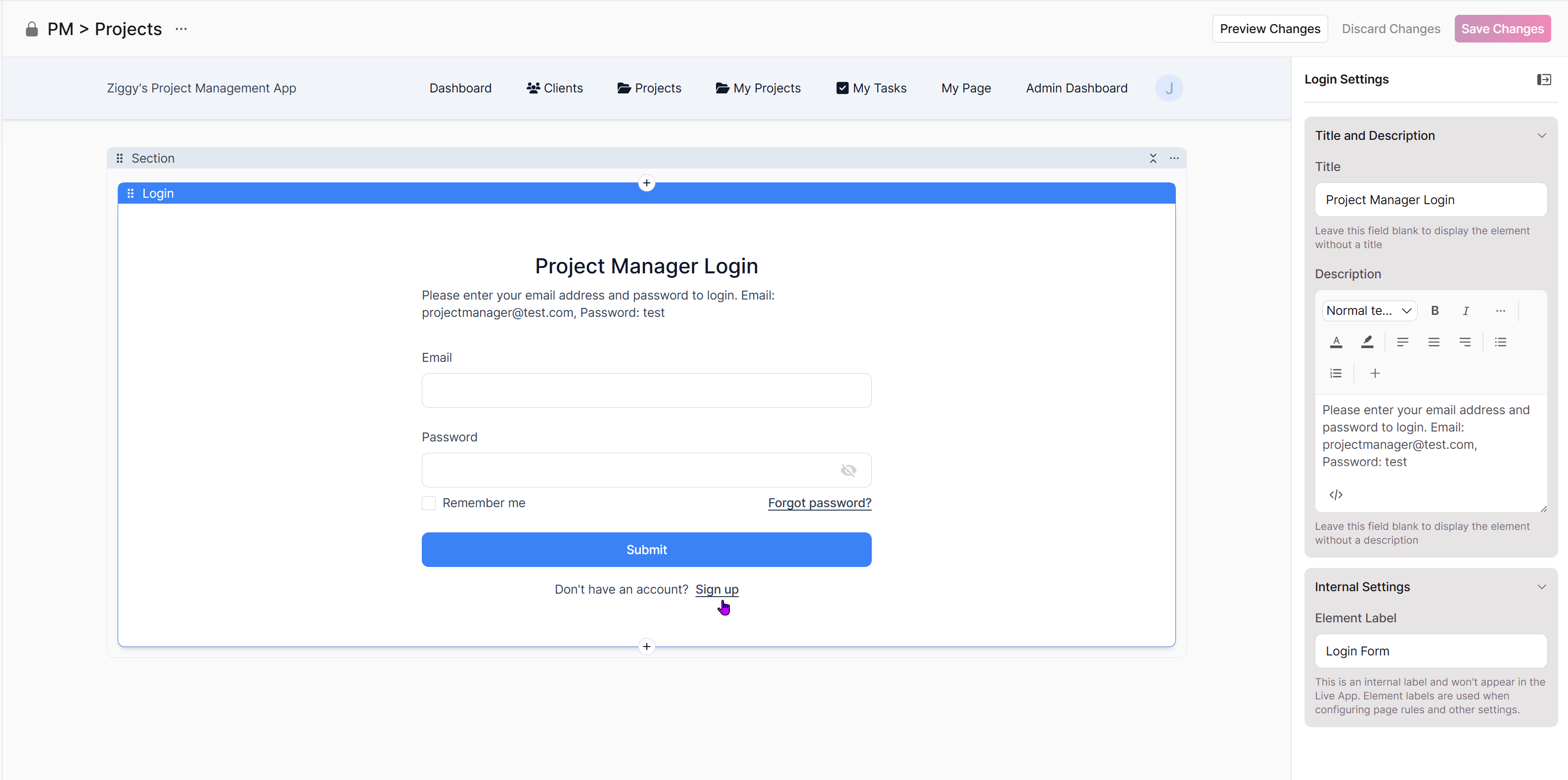This screenshot has width=1568, height=780.
Task: Open the user avatar J menu
Action: (x=1168, y=88)
